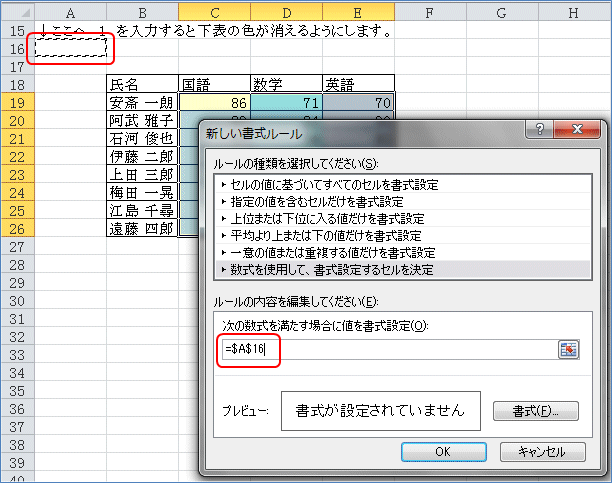Select rule type 数式を使用して、書式設定するセルを決定

click(402, 269)
